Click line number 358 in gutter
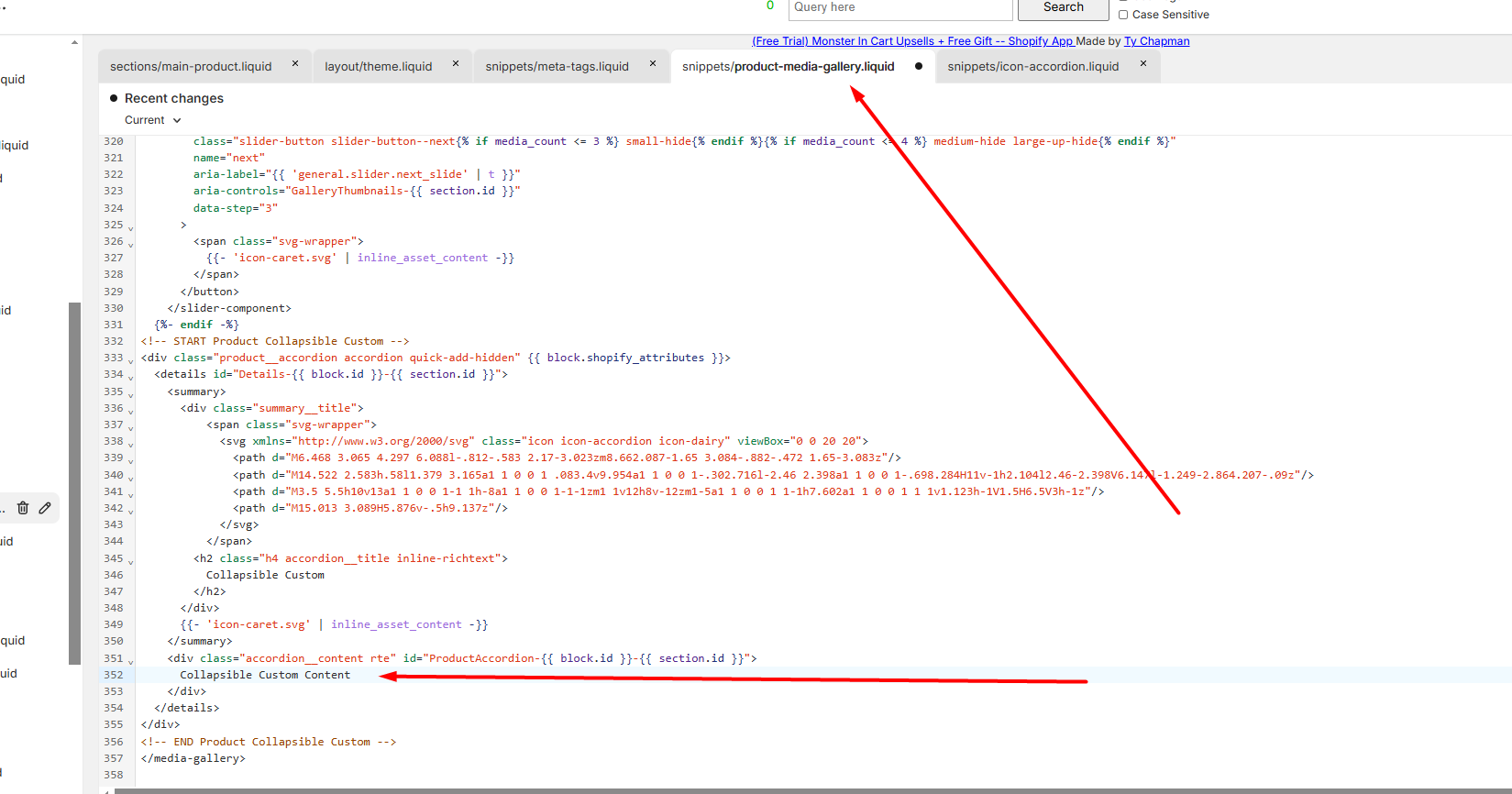Viewport: 1512px width, 794px height. coord(114,775)
